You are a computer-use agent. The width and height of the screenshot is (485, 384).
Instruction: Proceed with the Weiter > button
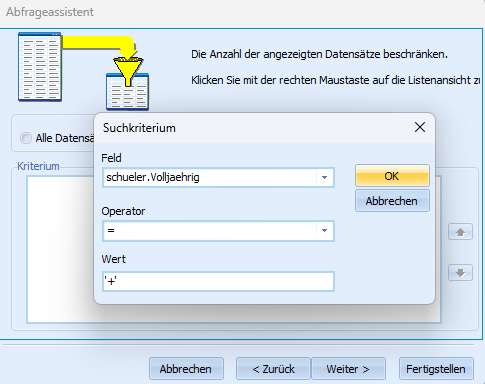348,369
